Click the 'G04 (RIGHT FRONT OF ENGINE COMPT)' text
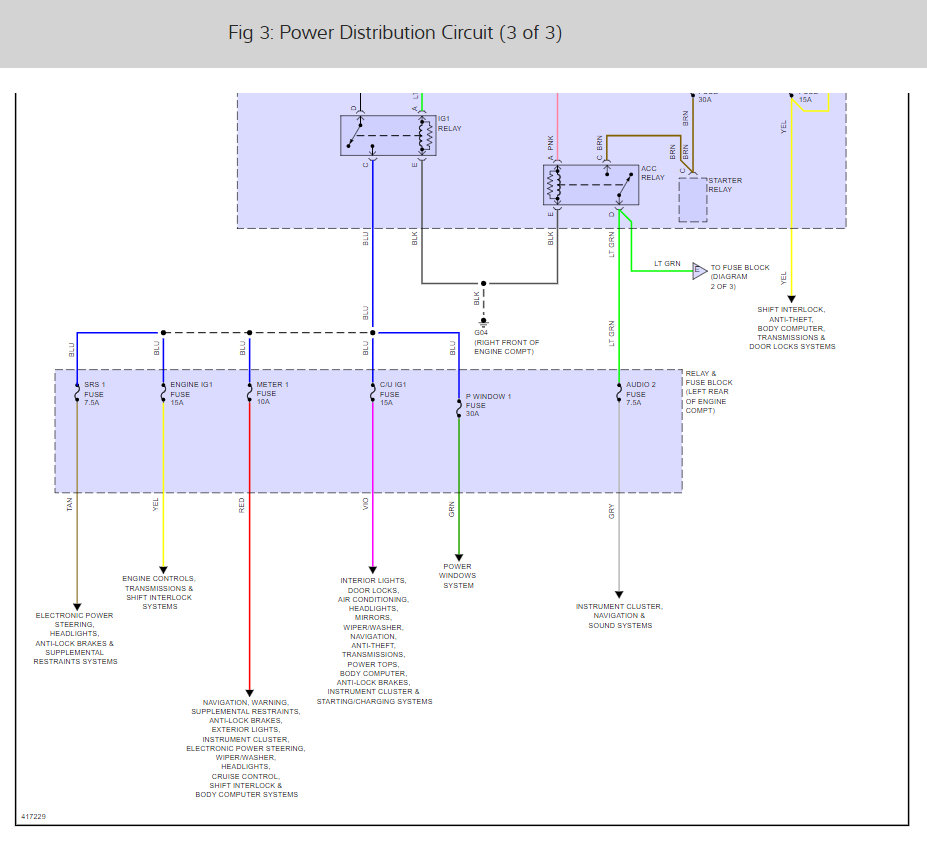This screenshot has height=843, width=927. point(507,342)
